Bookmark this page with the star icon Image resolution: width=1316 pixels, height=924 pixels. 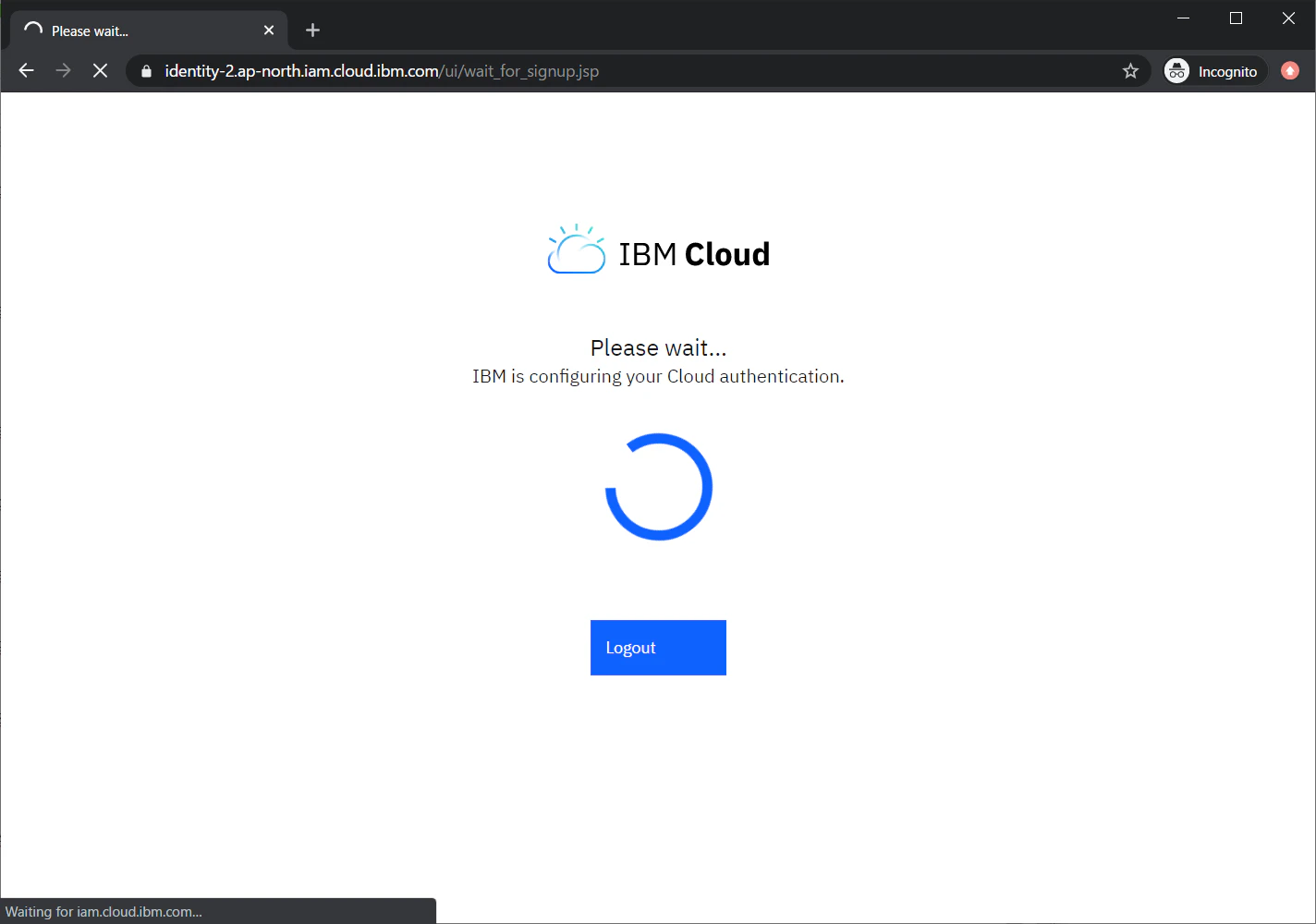[x=1130, y=71]
